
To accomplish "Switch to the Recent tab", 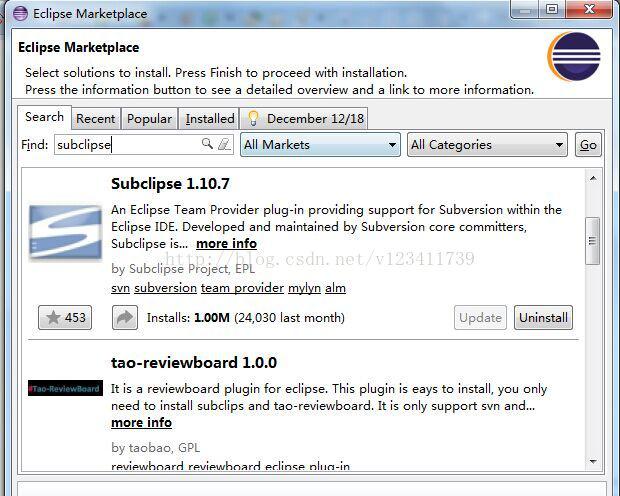I will [96, 118].
